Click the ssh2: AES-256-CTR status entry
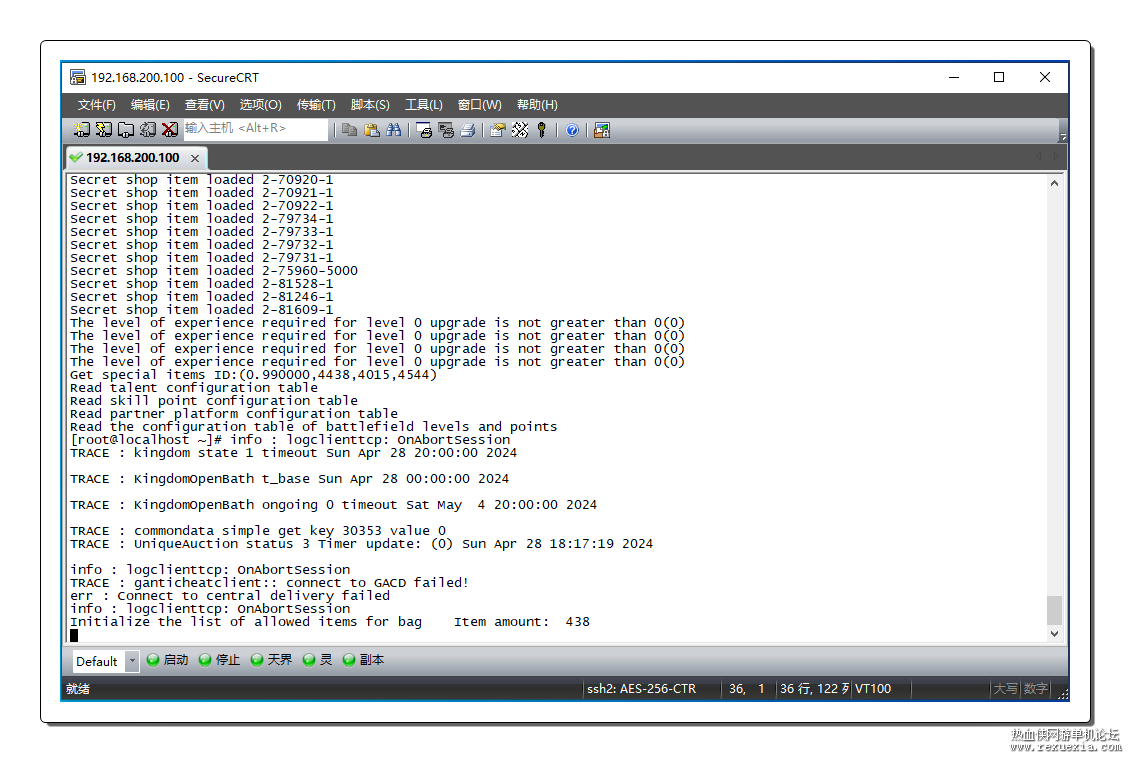This screenshot has height=762, width=1130. pyautogui.click(x=641, y=688)
